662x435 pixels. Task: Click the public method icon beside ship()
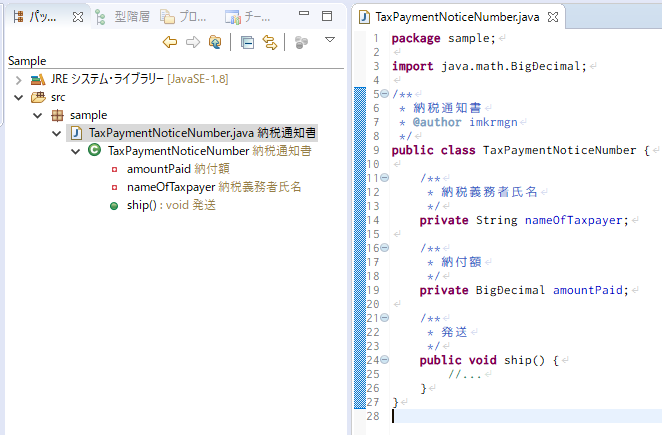114,206
